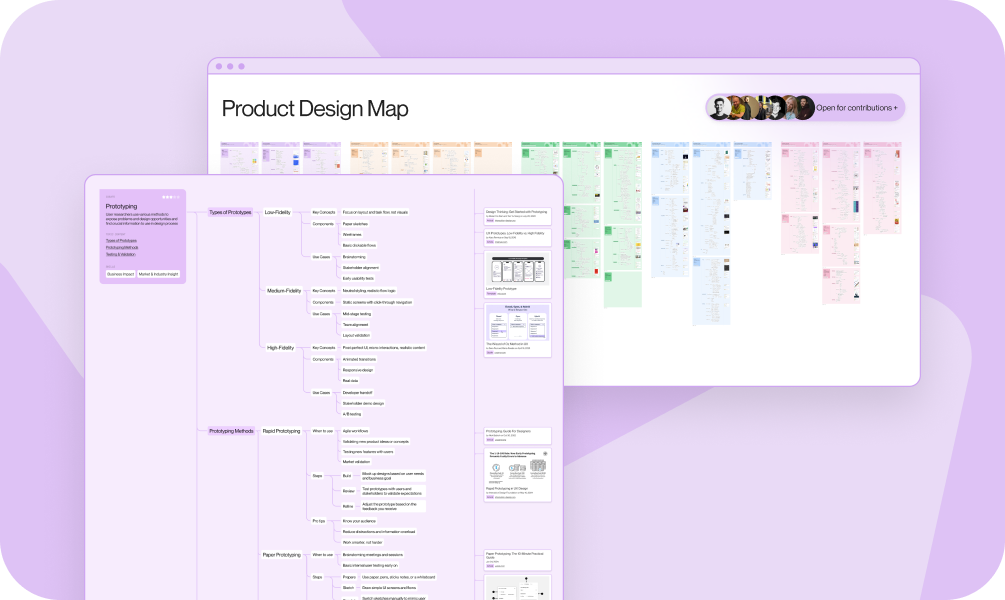Open the rightmost pink map thumbnail in back window

(882, 187)
